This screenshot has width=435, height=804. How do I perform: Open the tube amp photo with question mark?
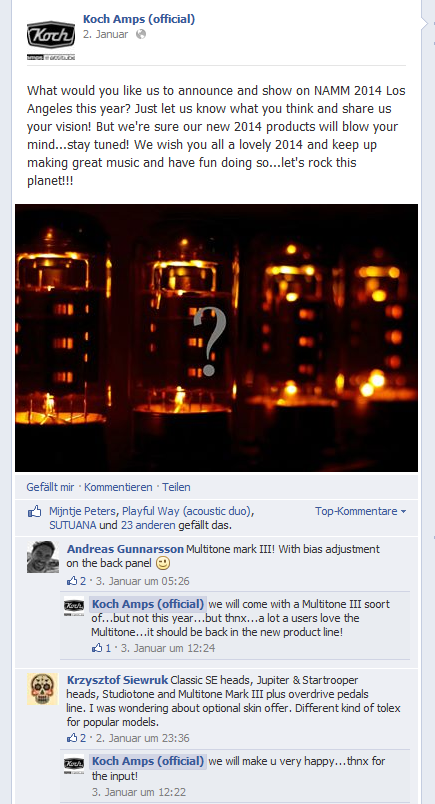[x=216, y=338]
